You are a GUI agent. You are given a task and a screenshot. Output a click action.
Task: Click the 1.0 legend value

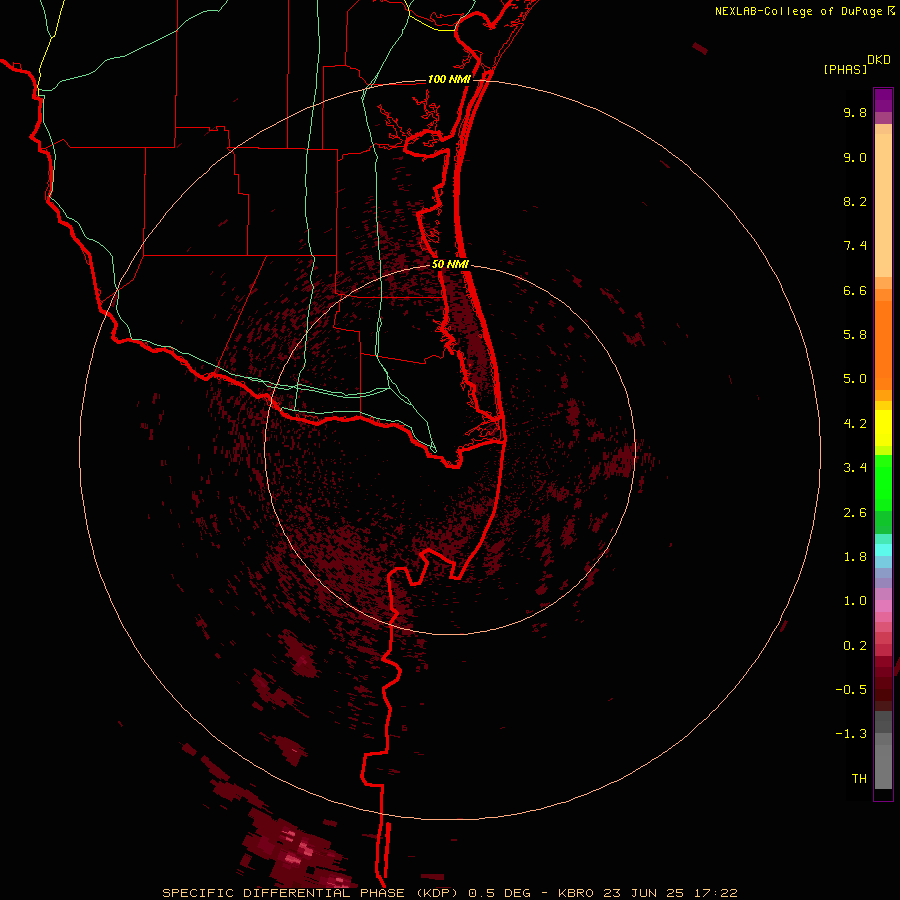[855, 601]
